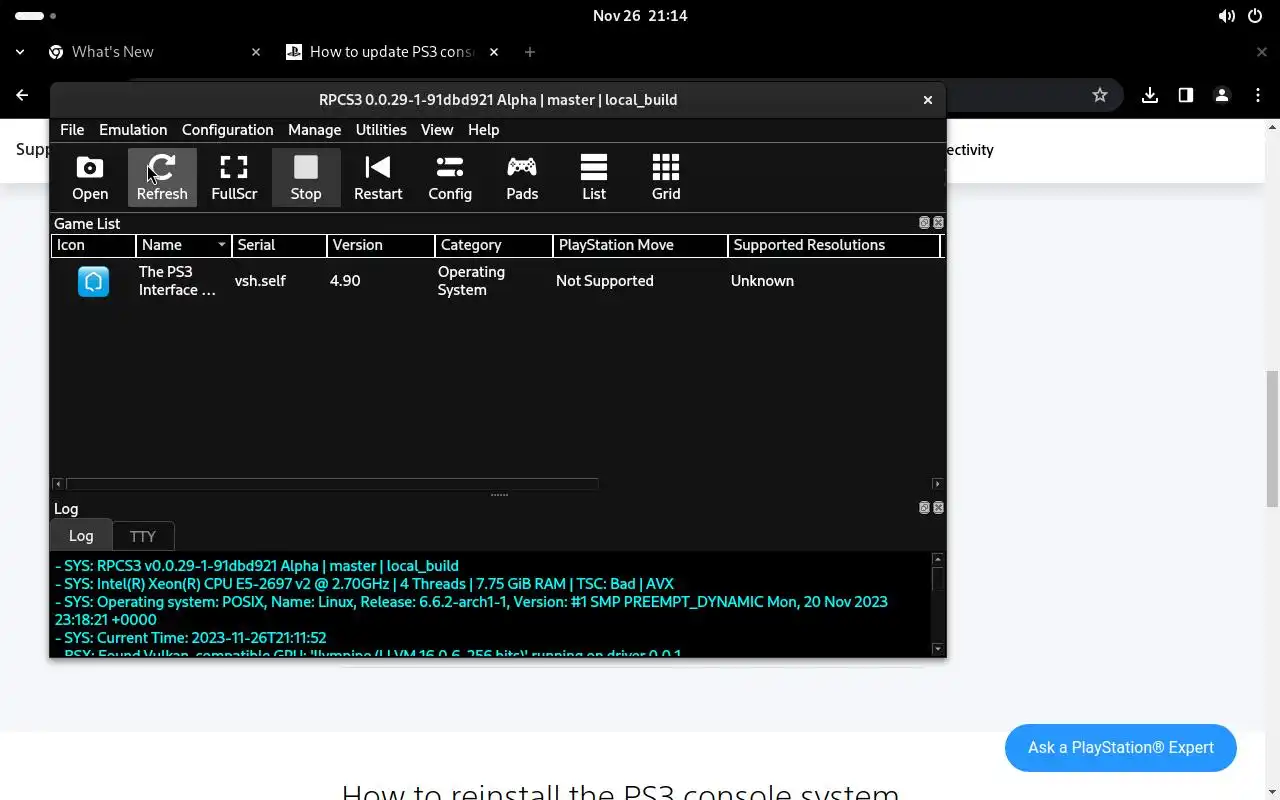This screenshot has height=800, width=1280.
Task: Sort by the Version column header
Action: 380,245
